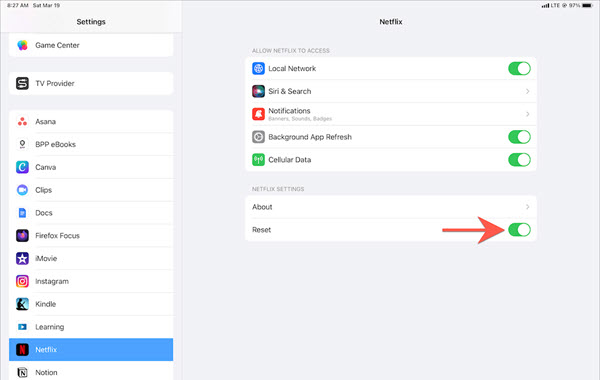Viewport: 600px width, 380px height.
Task: Tap the Netflix page title
Action: coord(391,22)
